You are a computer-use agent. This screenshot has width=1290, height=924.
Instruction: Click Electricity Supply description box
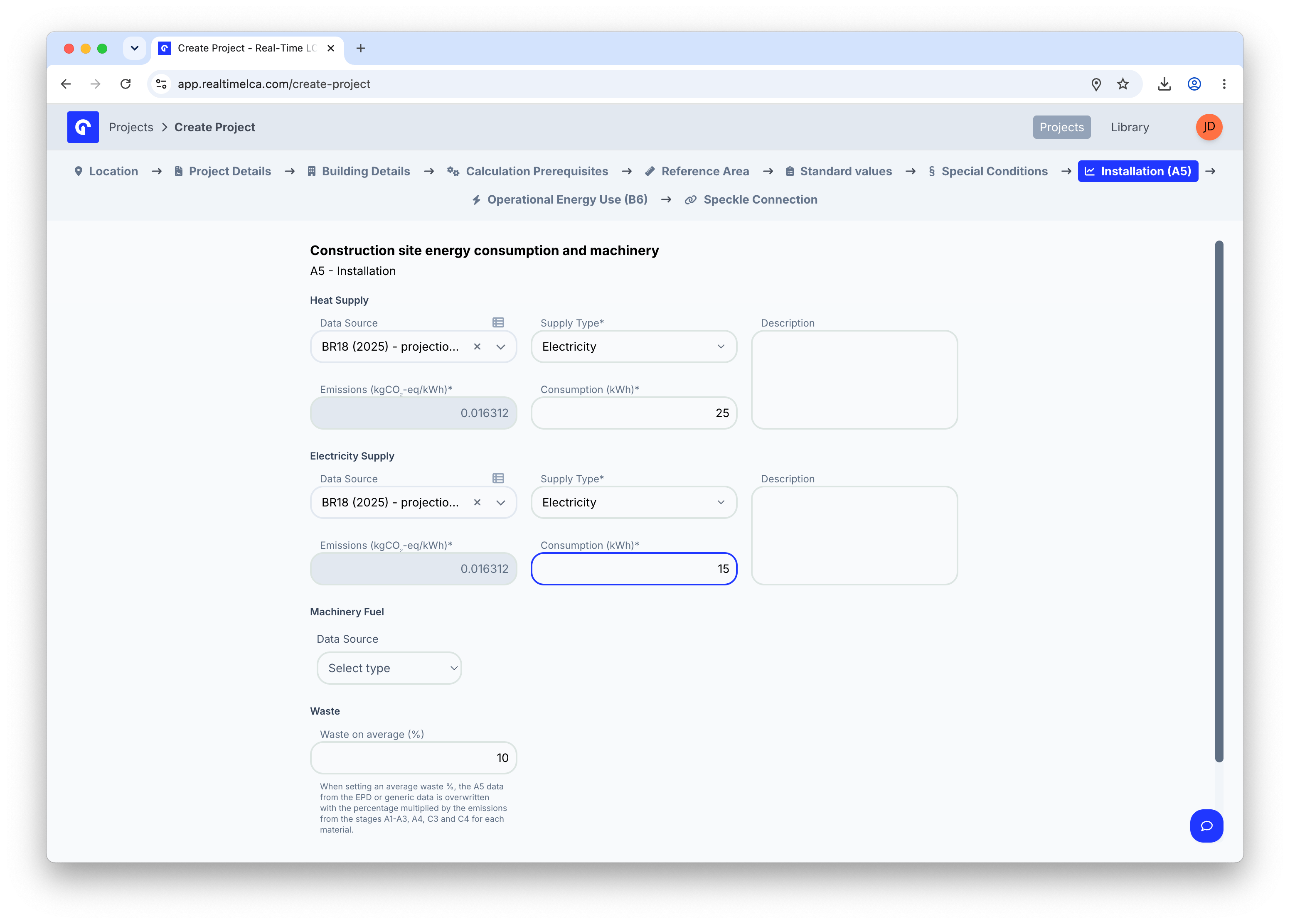pos(854,535)
